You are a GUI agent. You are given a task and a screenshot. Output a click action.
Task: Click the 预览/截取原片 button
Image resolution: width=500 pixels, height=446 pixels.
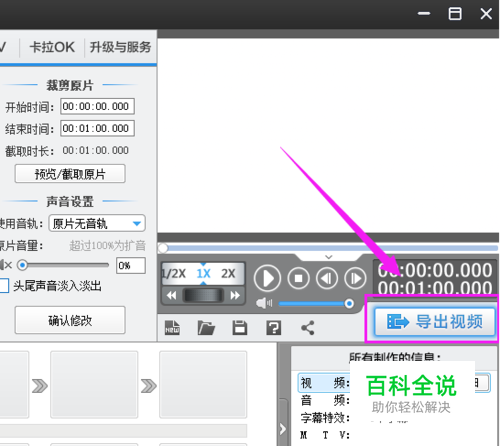(70, 174)
